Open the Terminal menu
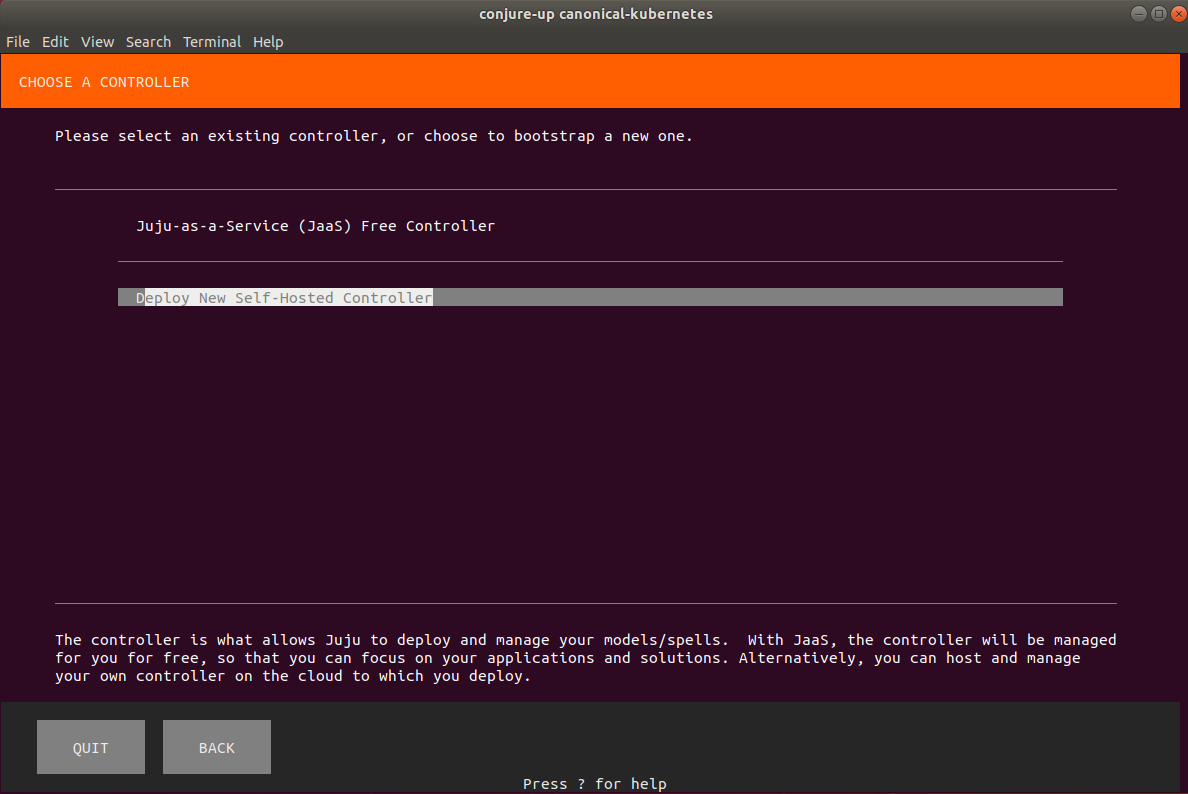The image size is (1188, 794). (211, 42)
